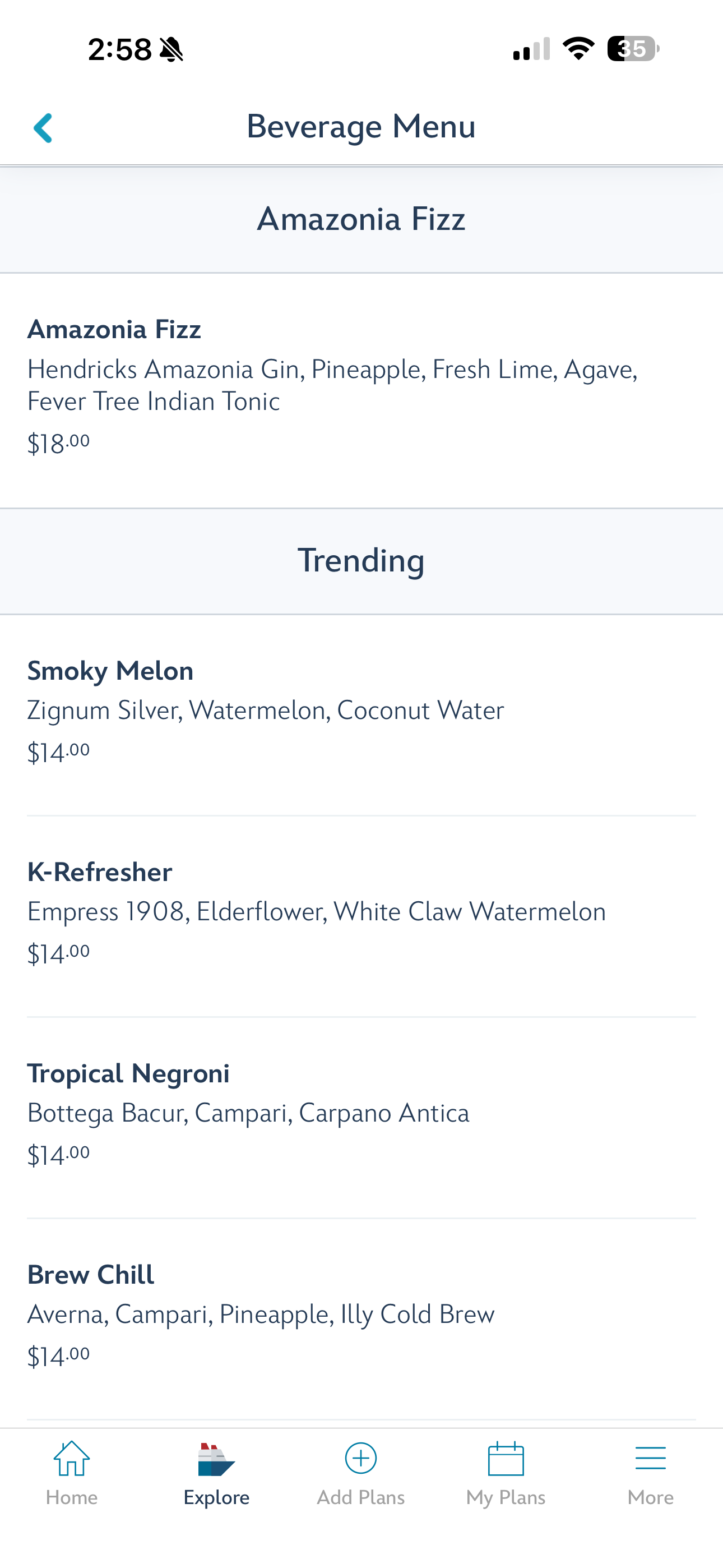
Task: Open the More hamburger menu icon
Action: [650, 1459]
